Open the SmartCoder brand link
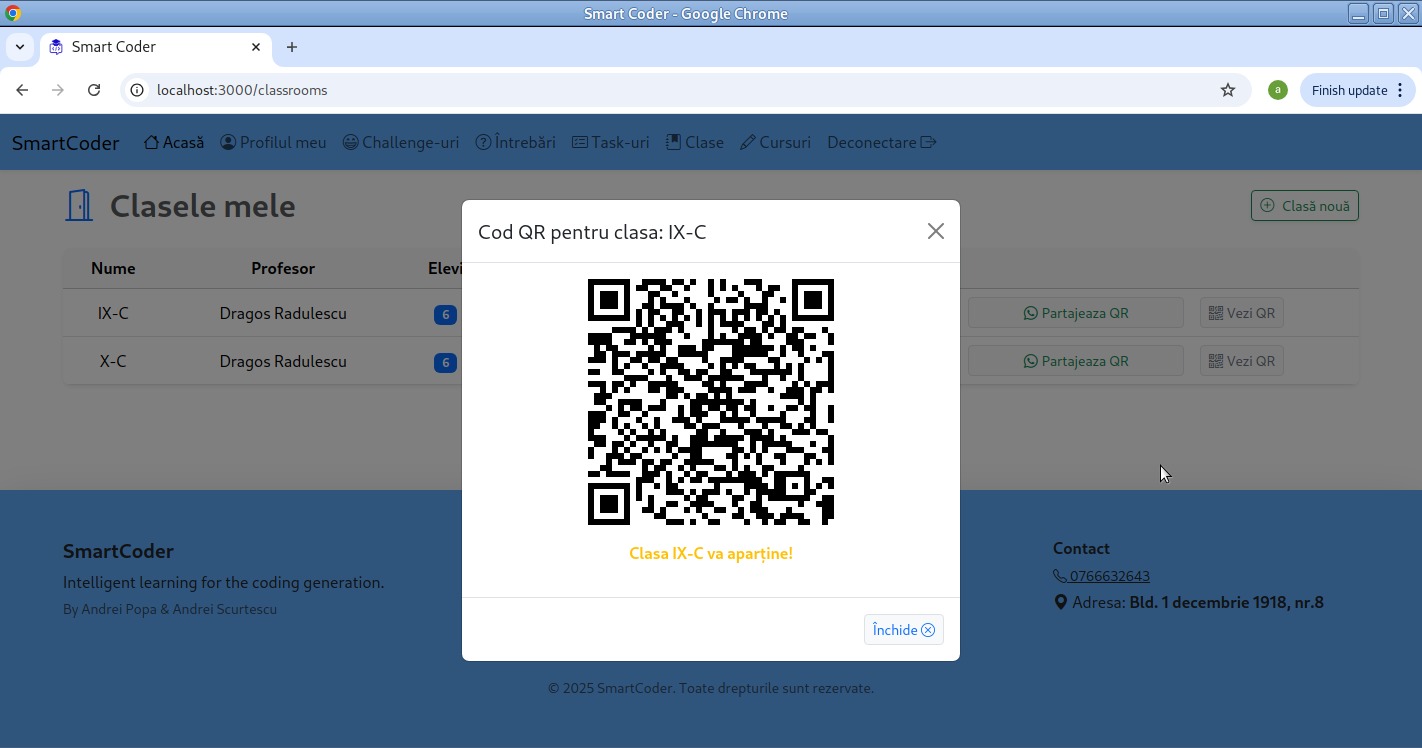Viewport: 1422px width, 748px height. pos(65,143)
